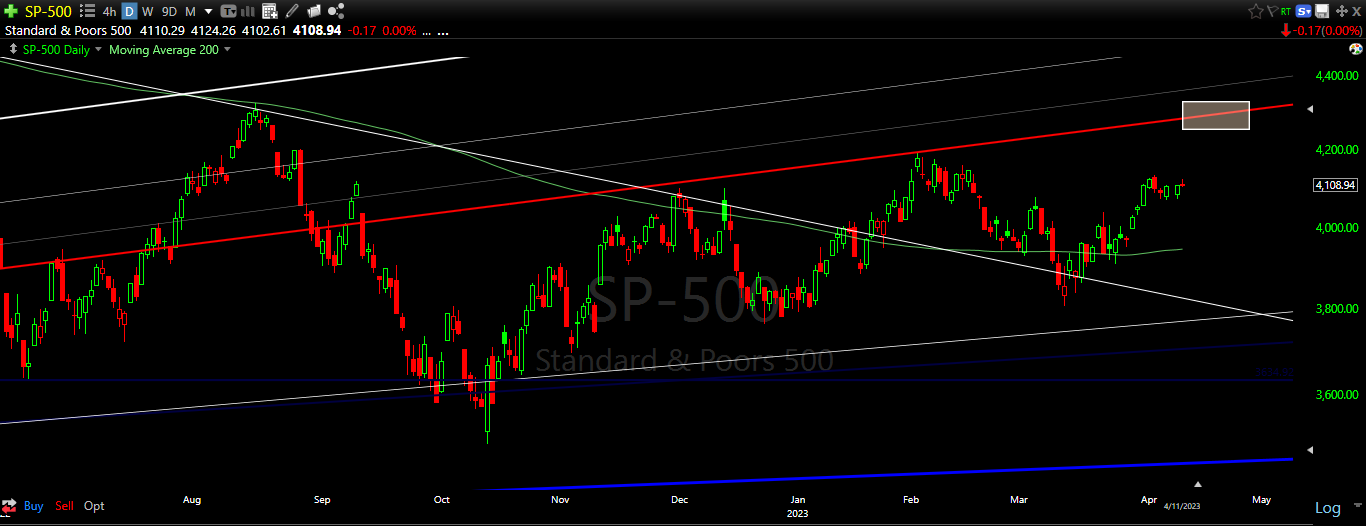
Task: Click the 3,800.00 price axis label
Action: point(1335,308)
